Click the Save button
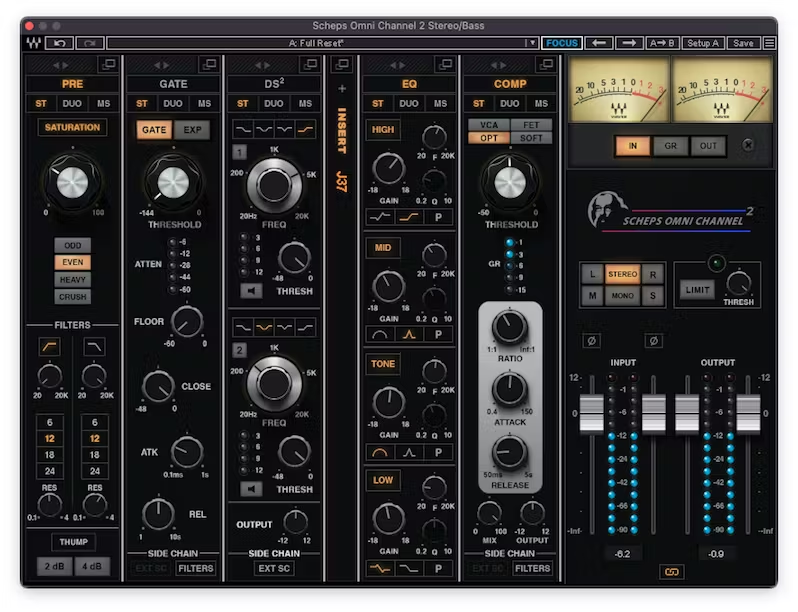The height and width of the screenshot is (612, 798). click(x=743, y=43)
